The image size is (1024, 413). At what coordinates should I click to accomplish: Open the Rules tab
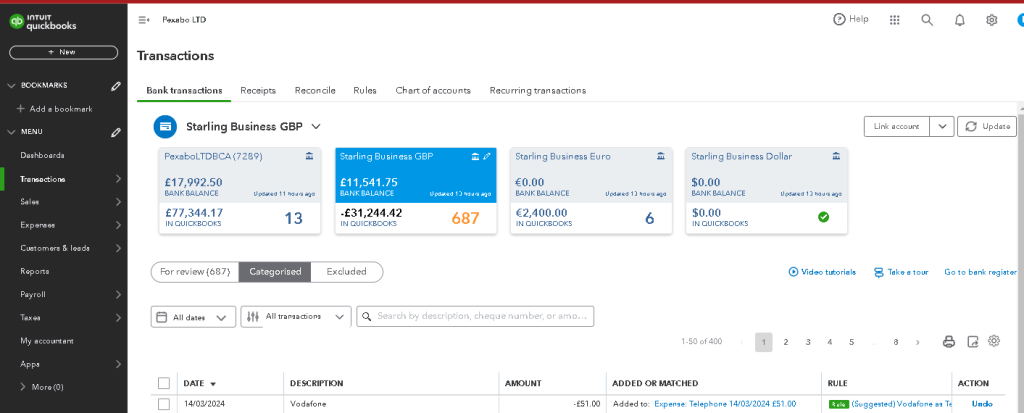pos(365,90)
